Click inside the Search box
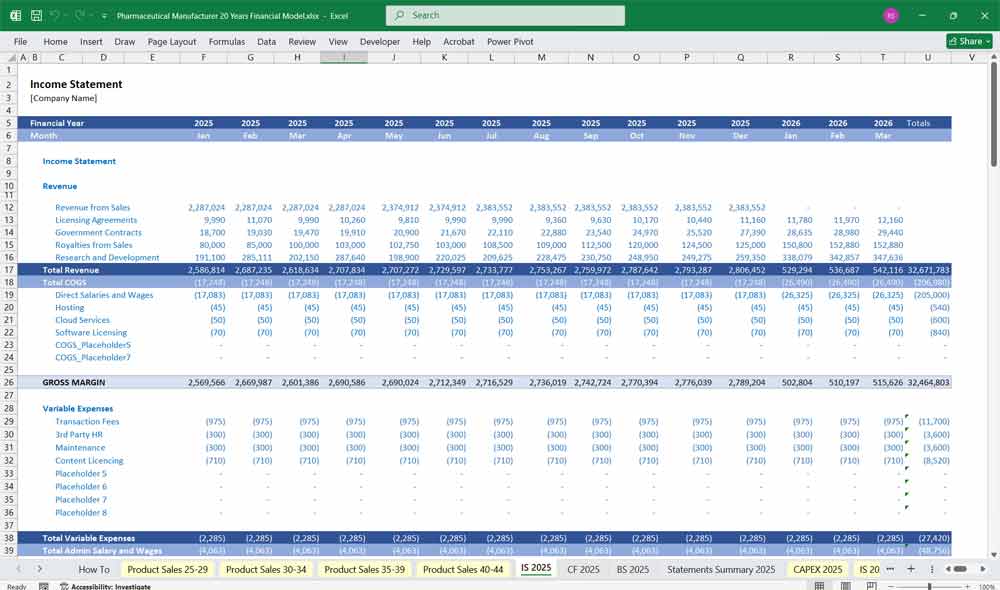 click(x=505, y=15)
